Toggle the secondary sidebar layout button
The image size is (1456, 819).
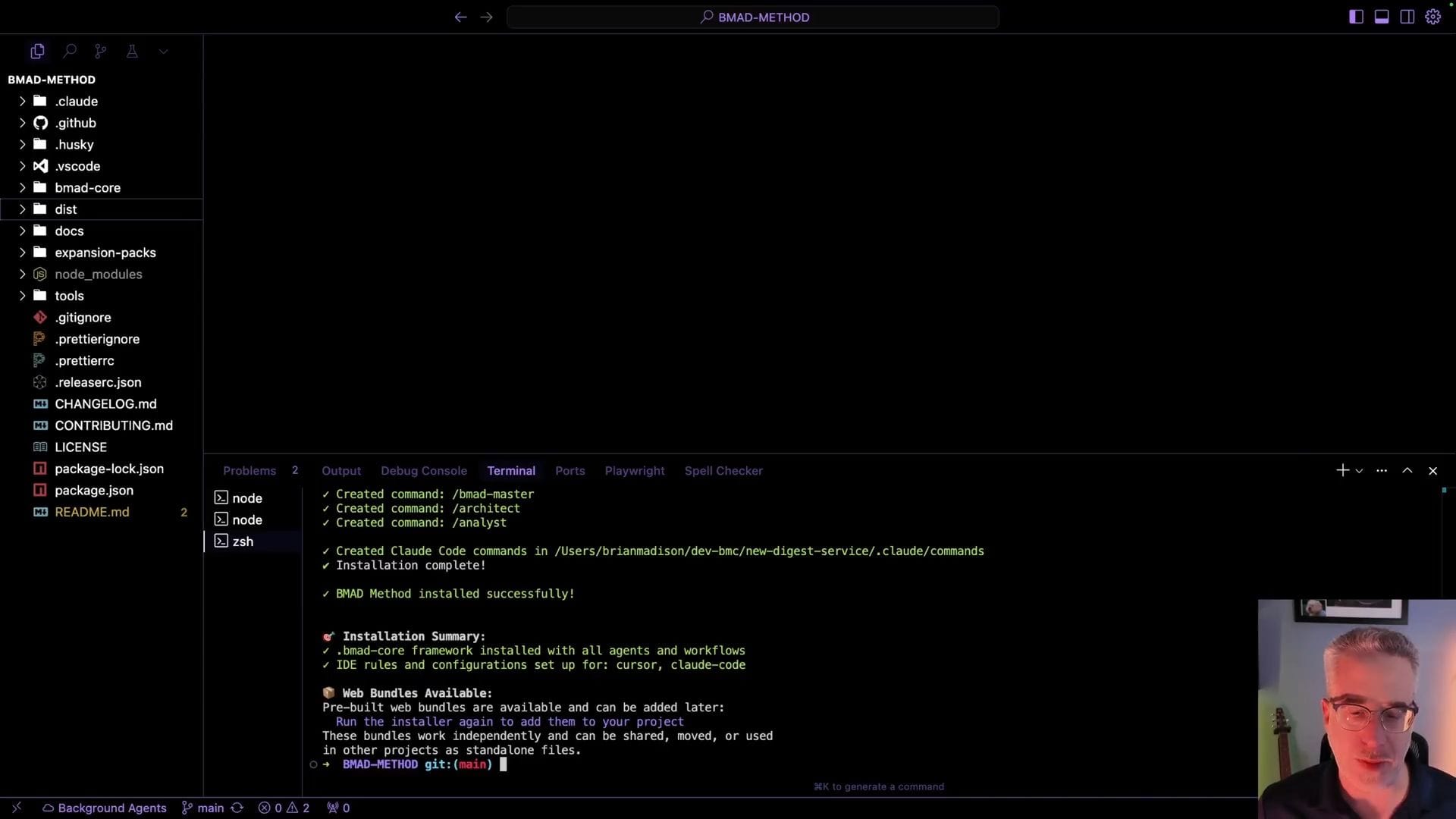pyautogui.click(x=1407, y=17)
